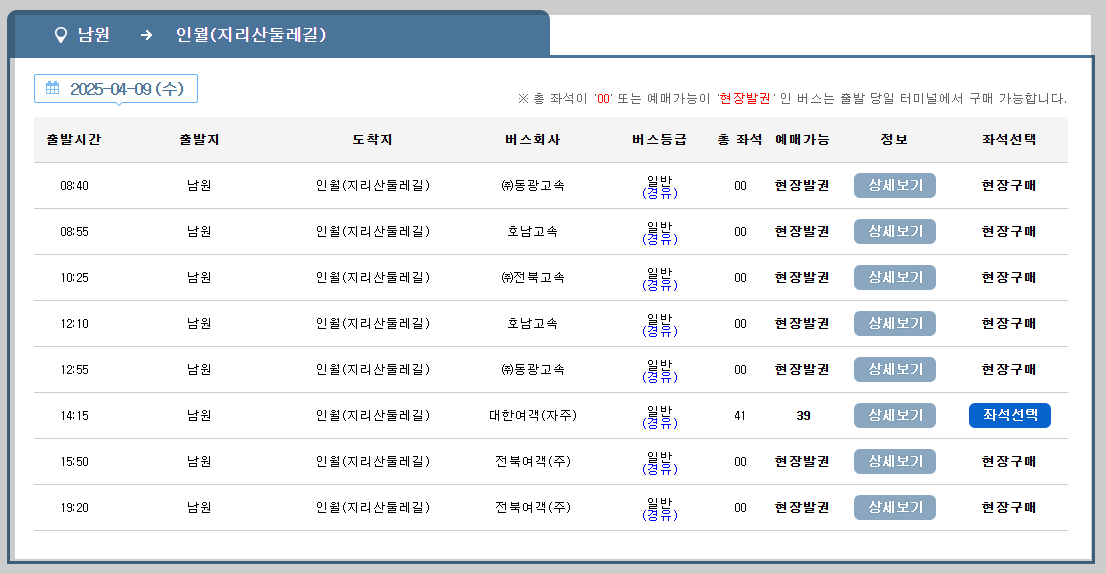Click the 14:15 departure time

(74, 415)
